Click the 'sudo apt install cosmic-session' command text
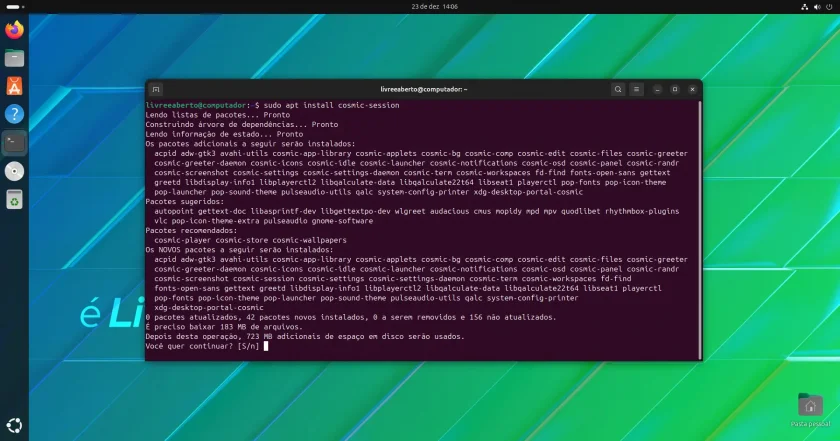Screen dimensions: 840x441 pyautogui.click(x=331, y=106)
